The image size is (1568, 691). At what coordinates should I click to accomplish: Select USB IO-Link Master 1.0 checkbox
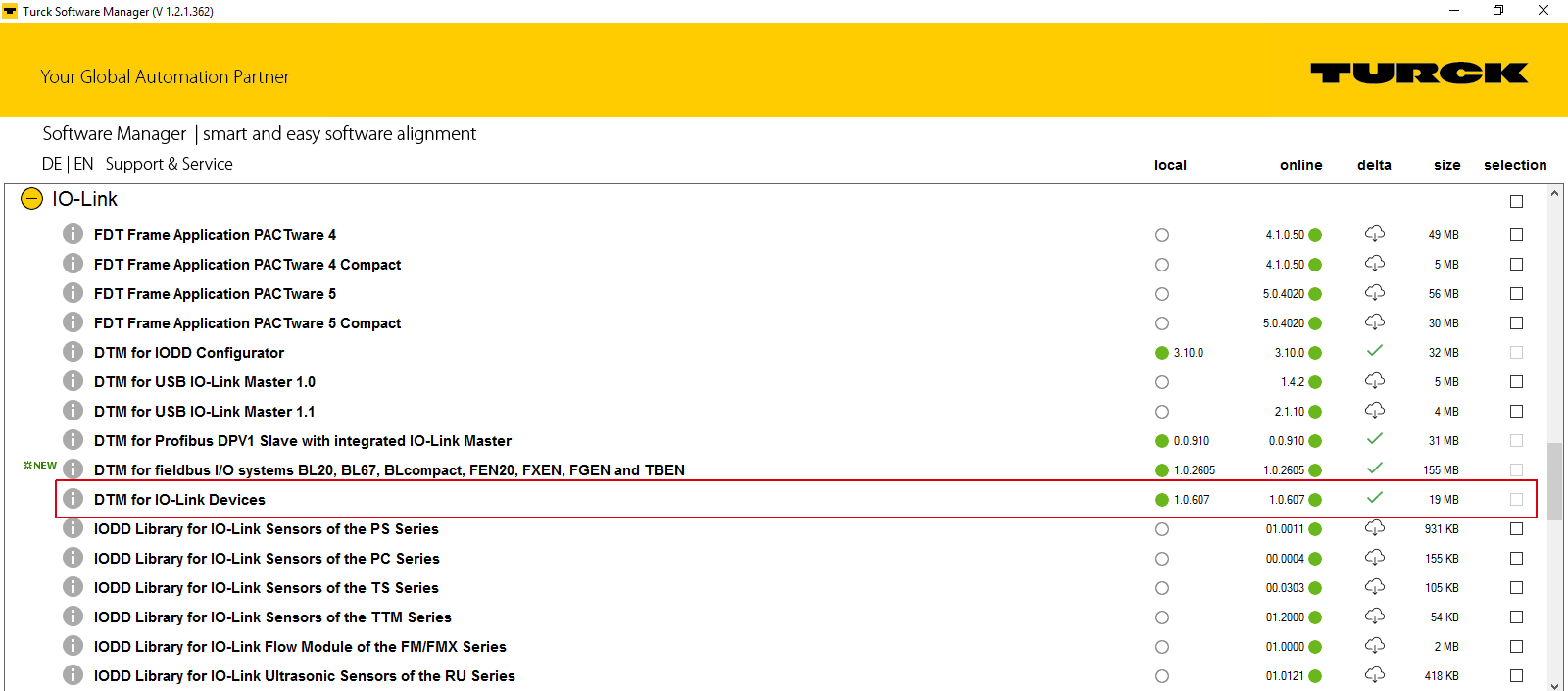[1516, 381]
